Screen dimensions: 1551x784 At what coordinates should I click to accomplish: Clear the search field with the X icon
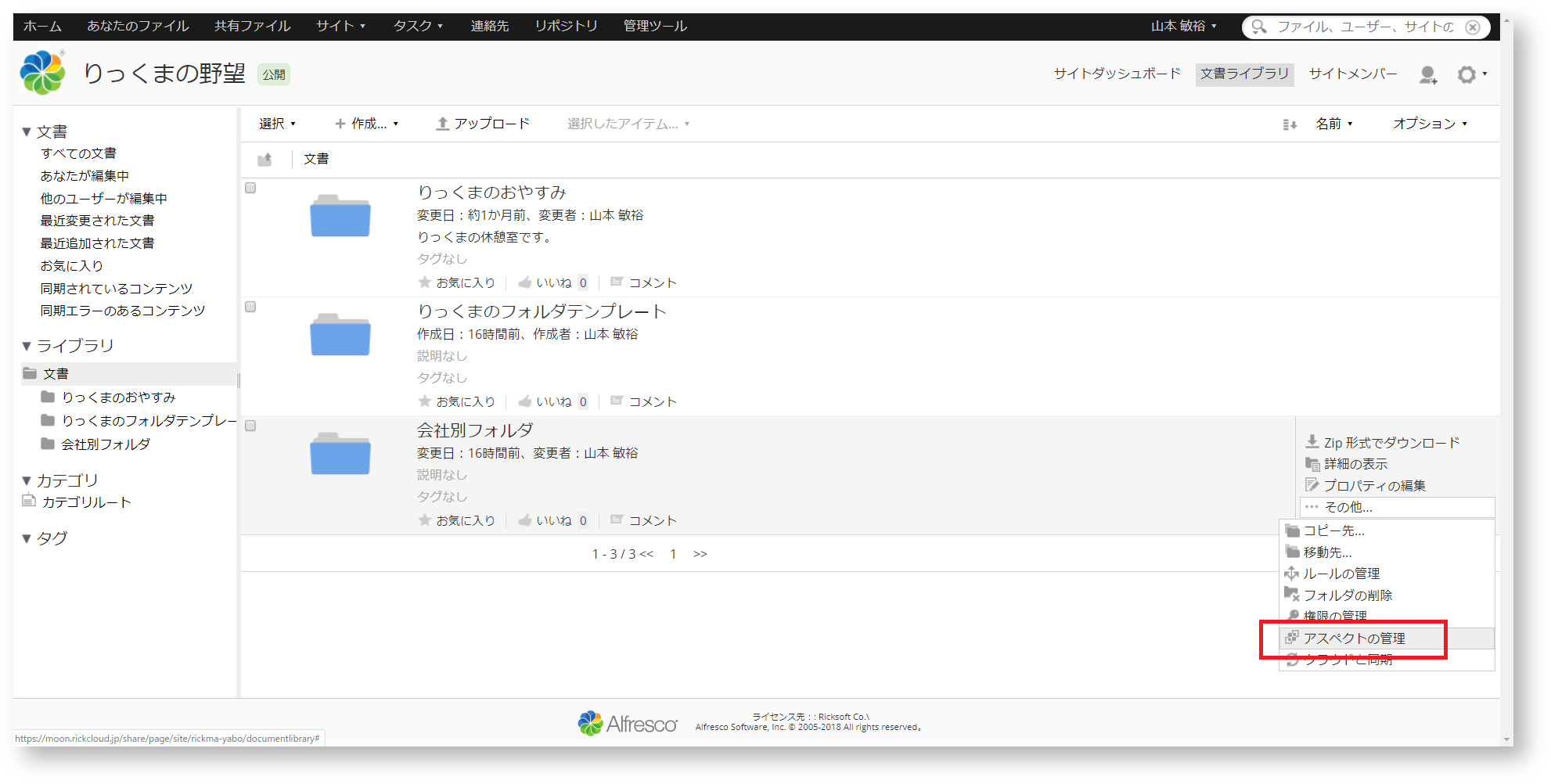pyautogui.click(x=1473, y=27)
